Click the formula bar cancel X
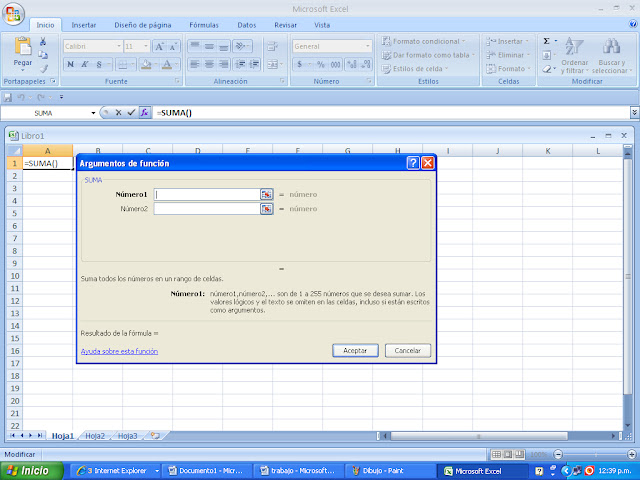 (x=118, y=113)
